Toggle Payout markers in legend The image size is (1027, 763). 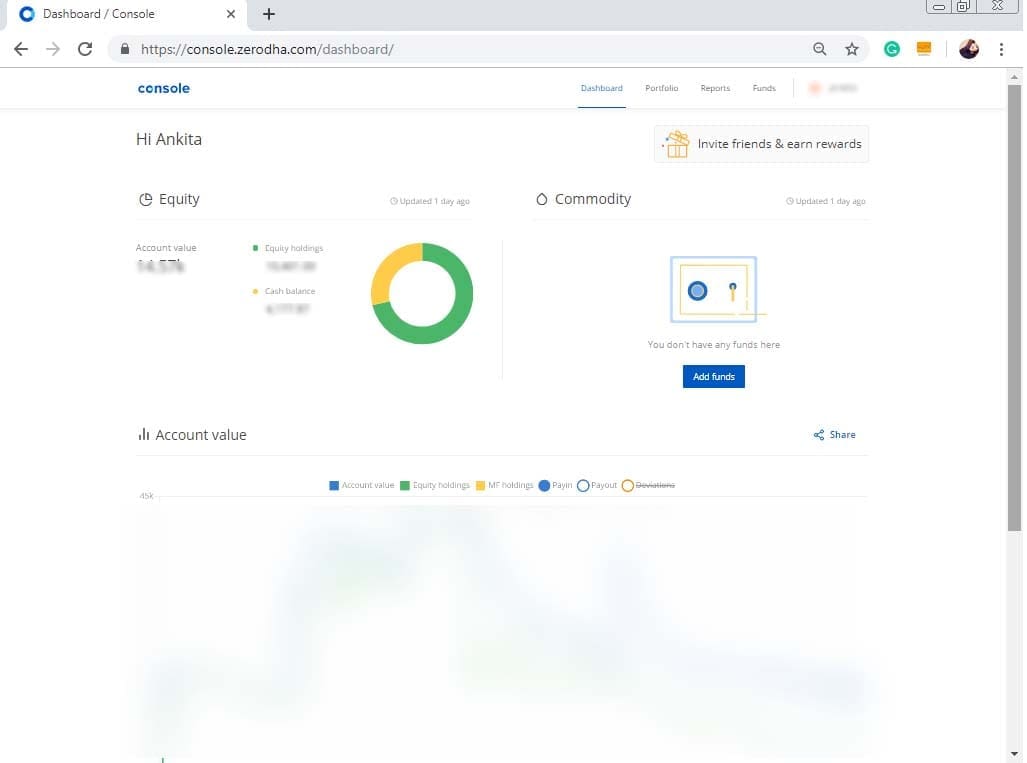click(597, 485)
